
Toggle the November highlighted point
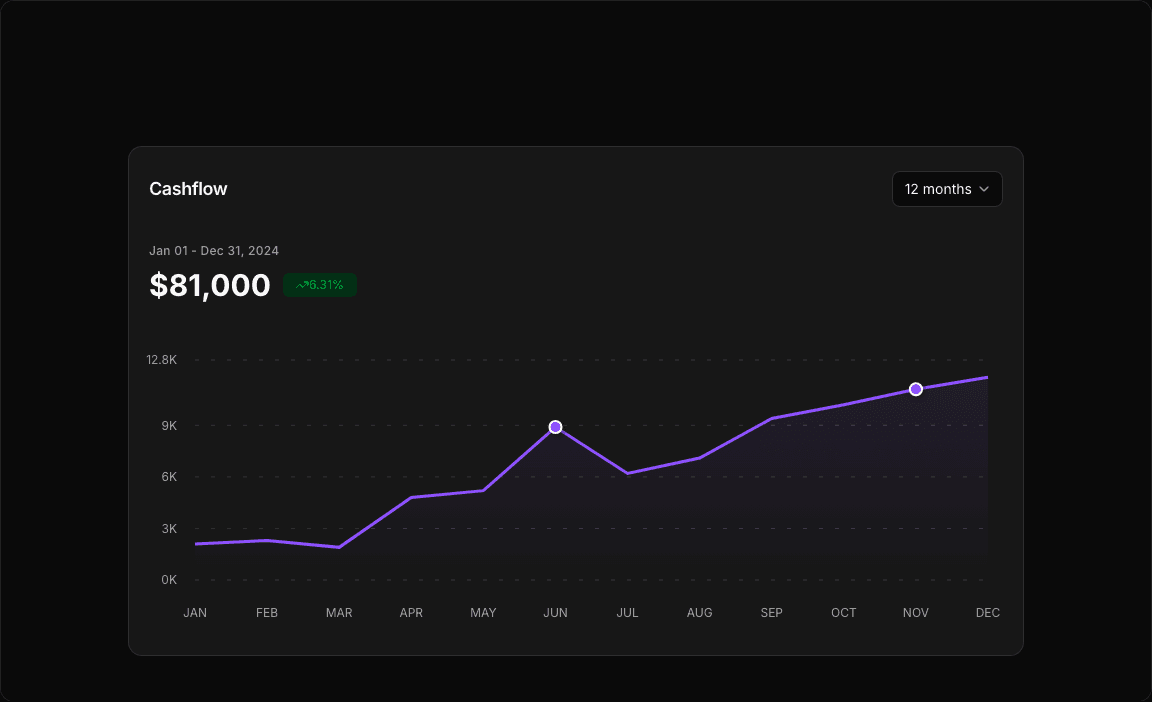[x=915, y=389]
